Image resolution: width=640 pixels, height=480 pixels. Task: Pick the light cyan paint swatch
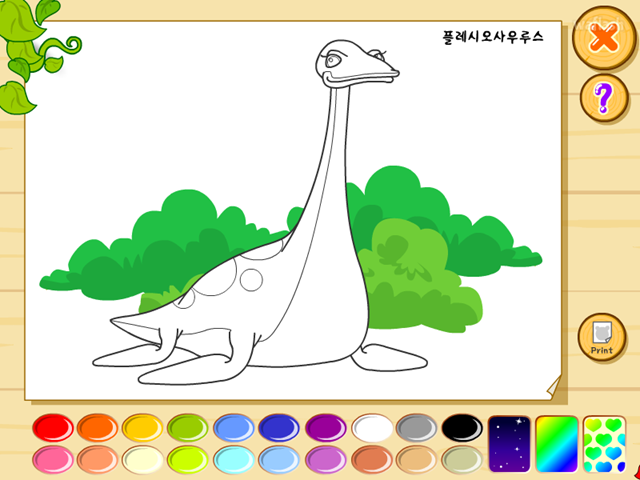(x=234, y=459)
